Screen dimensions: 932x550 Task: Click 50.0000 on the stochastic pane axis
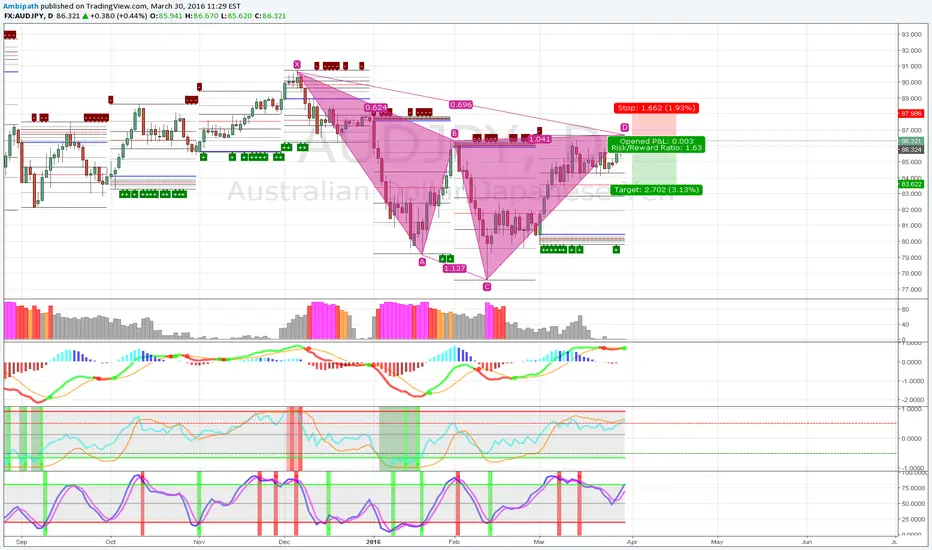[914, 504]
